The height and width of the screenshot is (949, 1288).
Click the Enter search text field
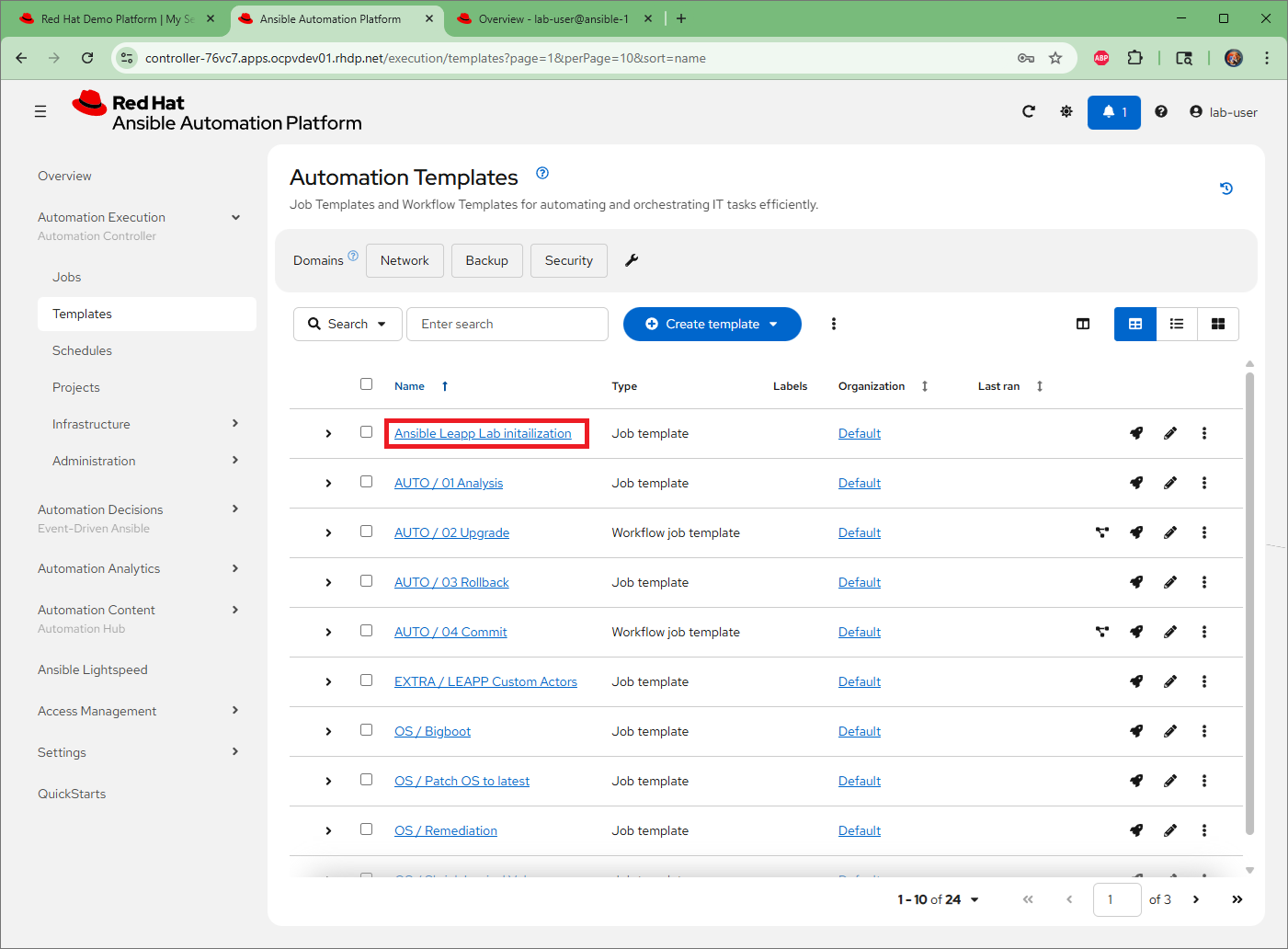pos(507,324)
